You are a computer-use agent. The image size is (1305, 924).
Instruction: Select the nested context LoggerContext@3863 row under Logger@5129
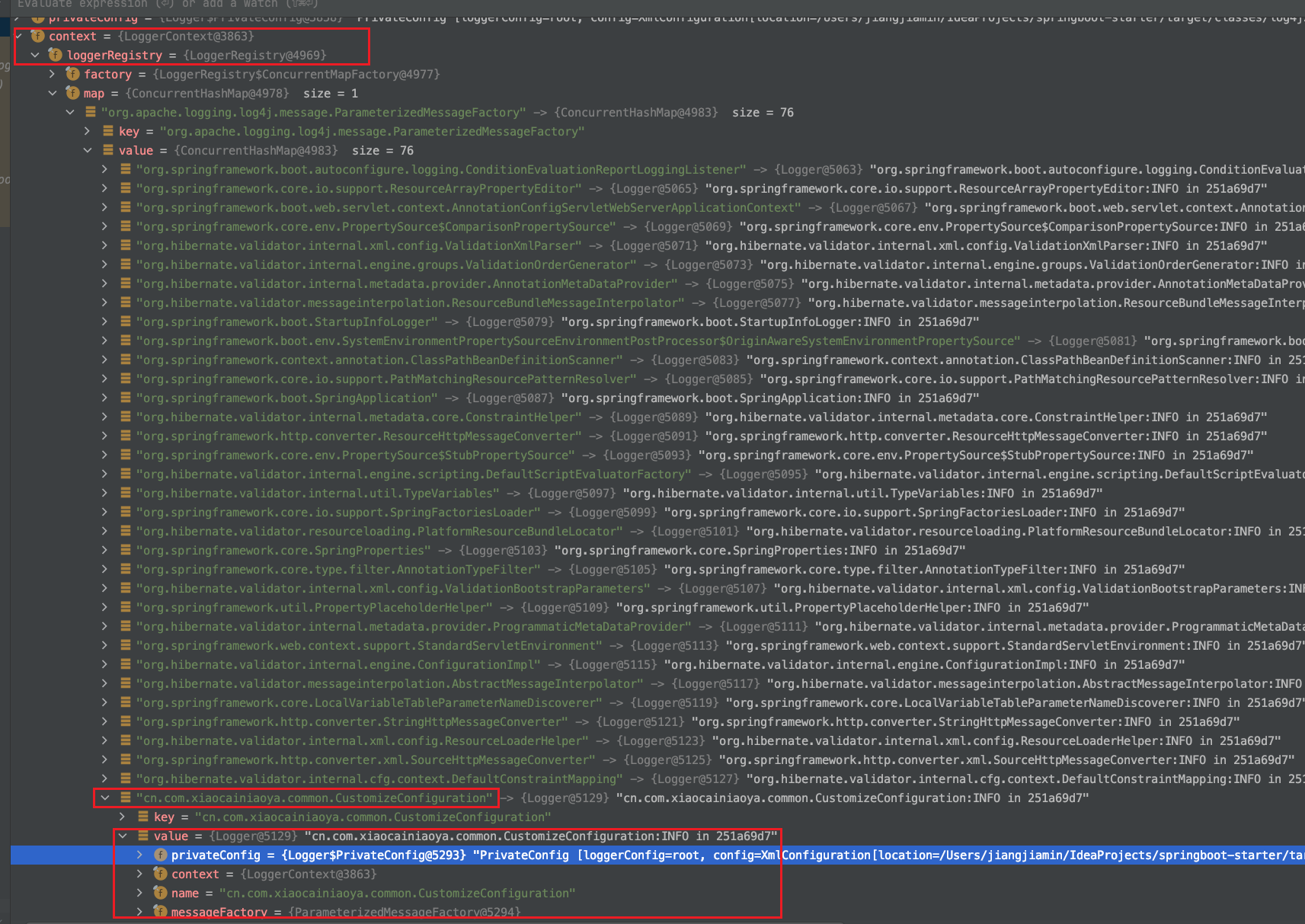coord(657,874)
